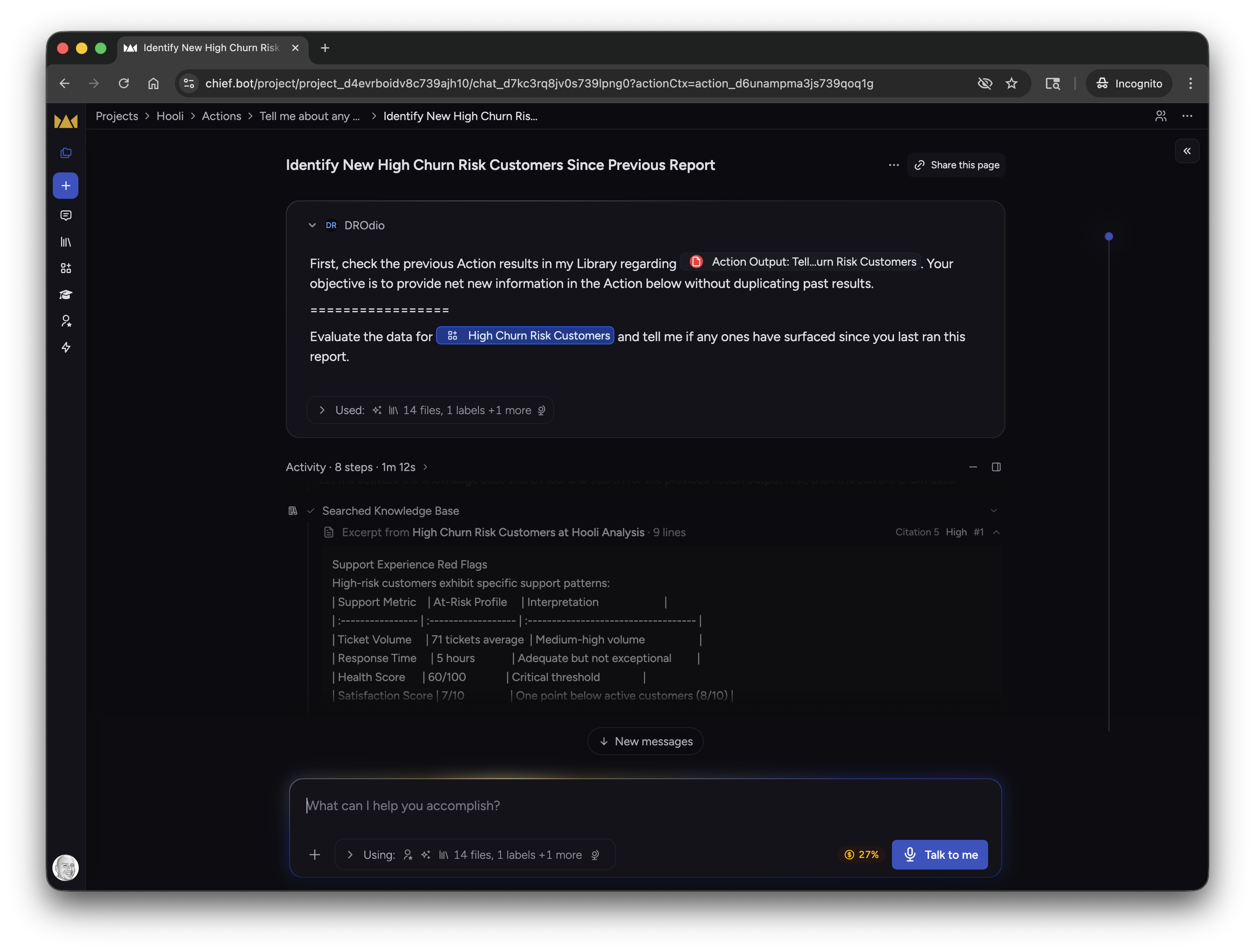
Task: Click the page title Identify New High Churn Risk Customers
Action: 500,165
